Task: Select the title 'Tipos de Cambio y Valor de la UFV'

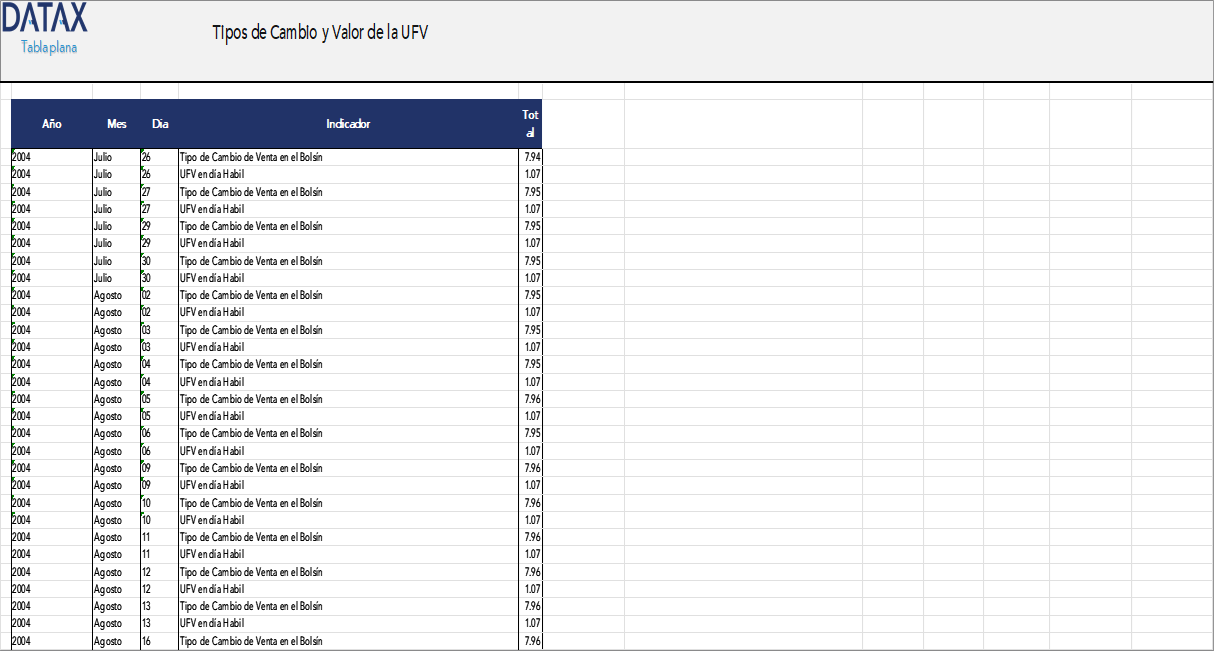Action: click(x=320, y=33)
